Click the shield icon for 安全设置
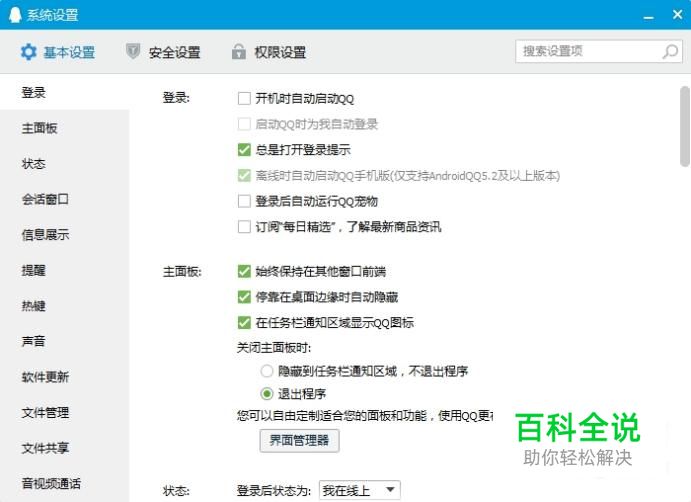The height and width of the screenshot is (502, 691). 133,52
